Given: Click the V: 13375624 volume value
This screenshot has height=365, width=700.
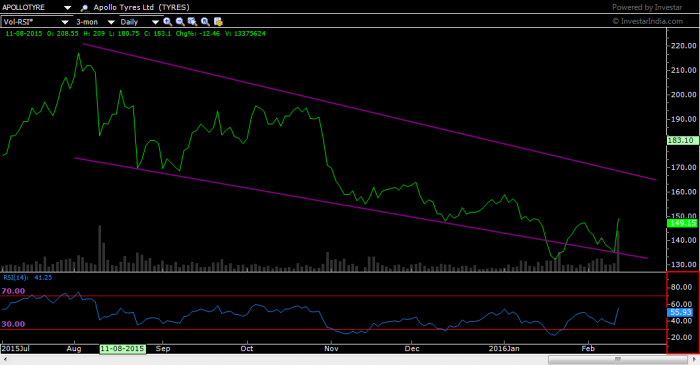Looking at the screenshot, I should 245,33.
